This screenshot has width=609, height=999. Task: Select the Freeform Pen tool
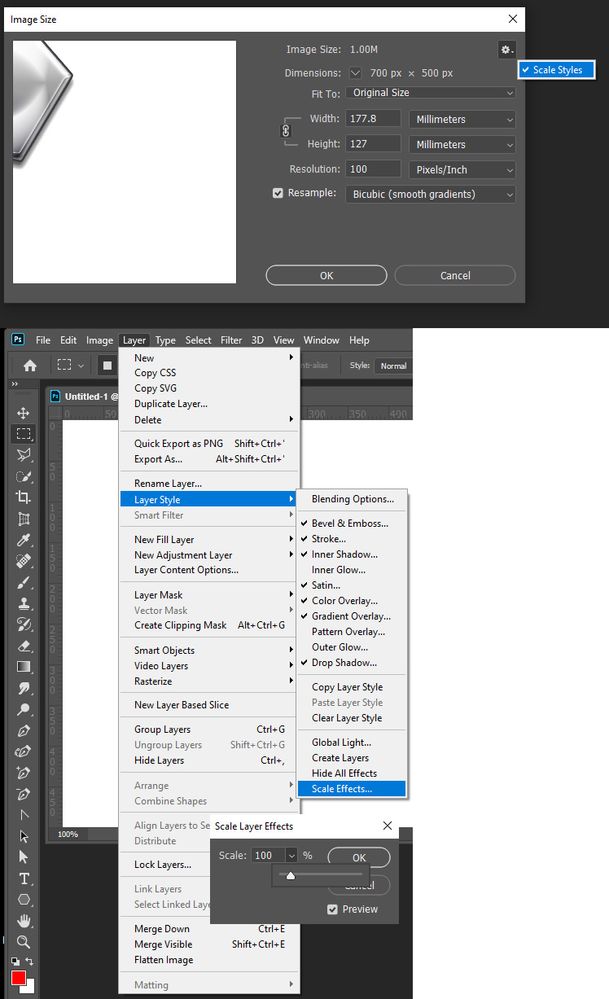pyautogui.click(x=24, y=752)
